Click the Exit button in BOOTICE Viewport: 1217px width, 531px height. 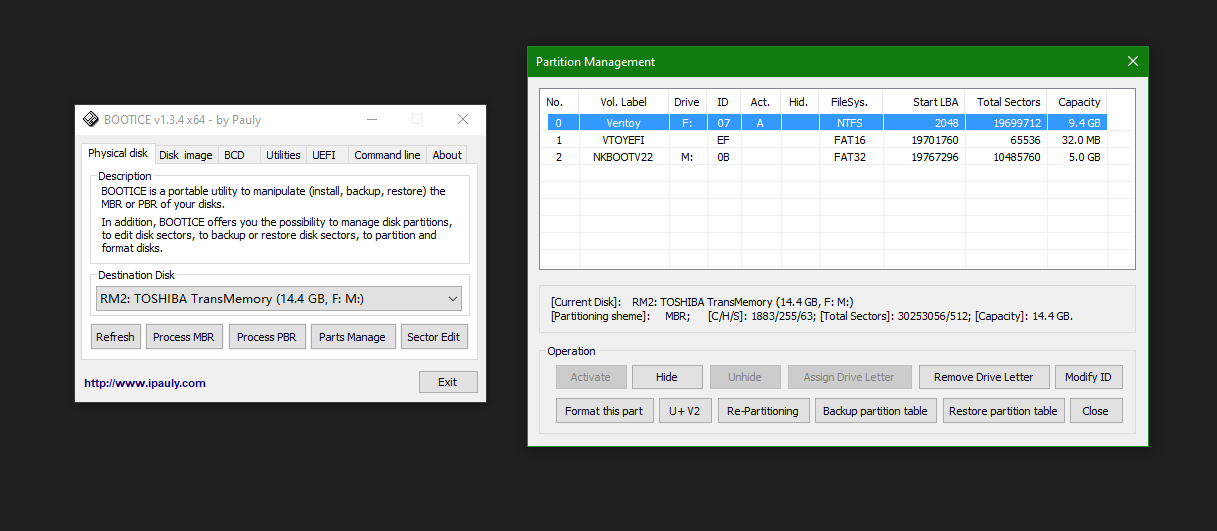coord(448,382)
